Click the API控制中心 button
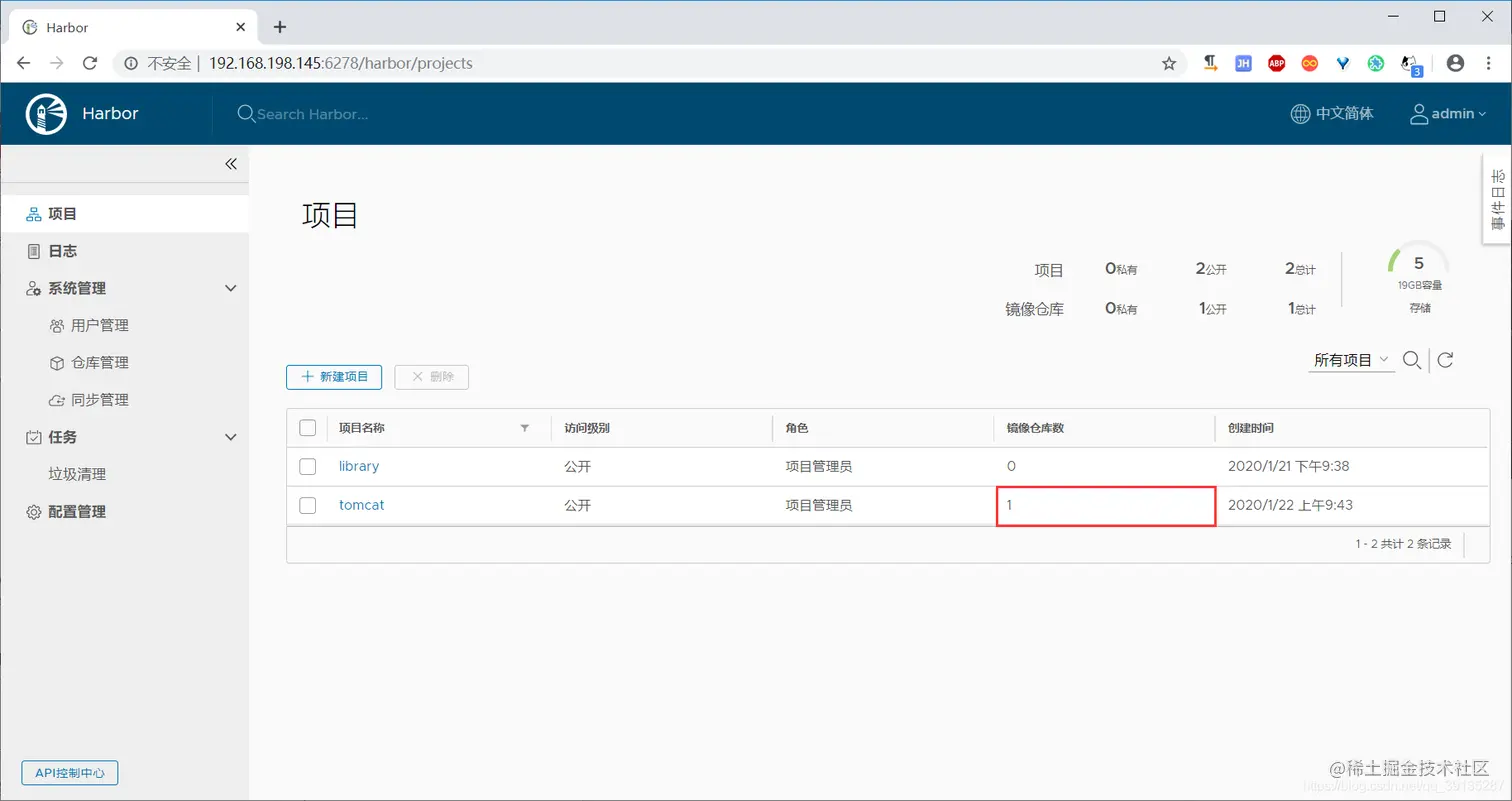The height and width of the screenshot is (801, 1512). (x=70, y=772)
